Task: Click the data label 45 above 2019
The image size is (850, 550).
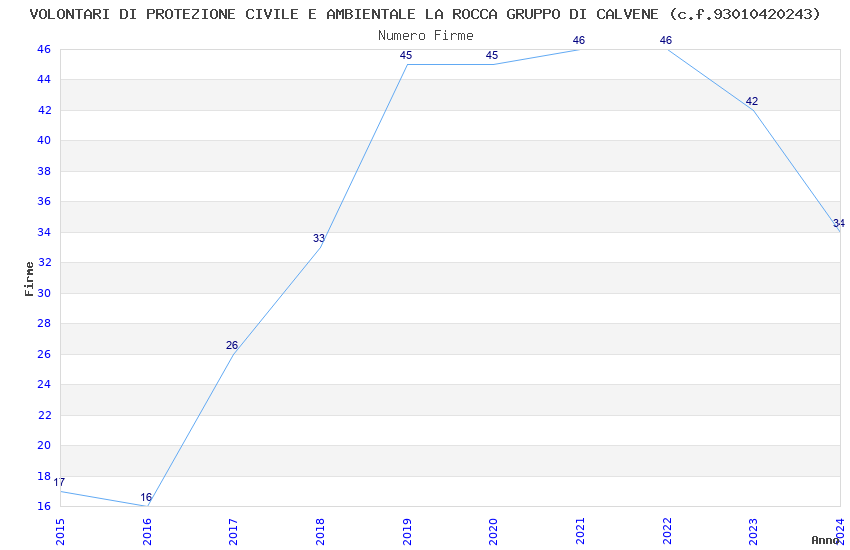Action: (x=405, y=55)
